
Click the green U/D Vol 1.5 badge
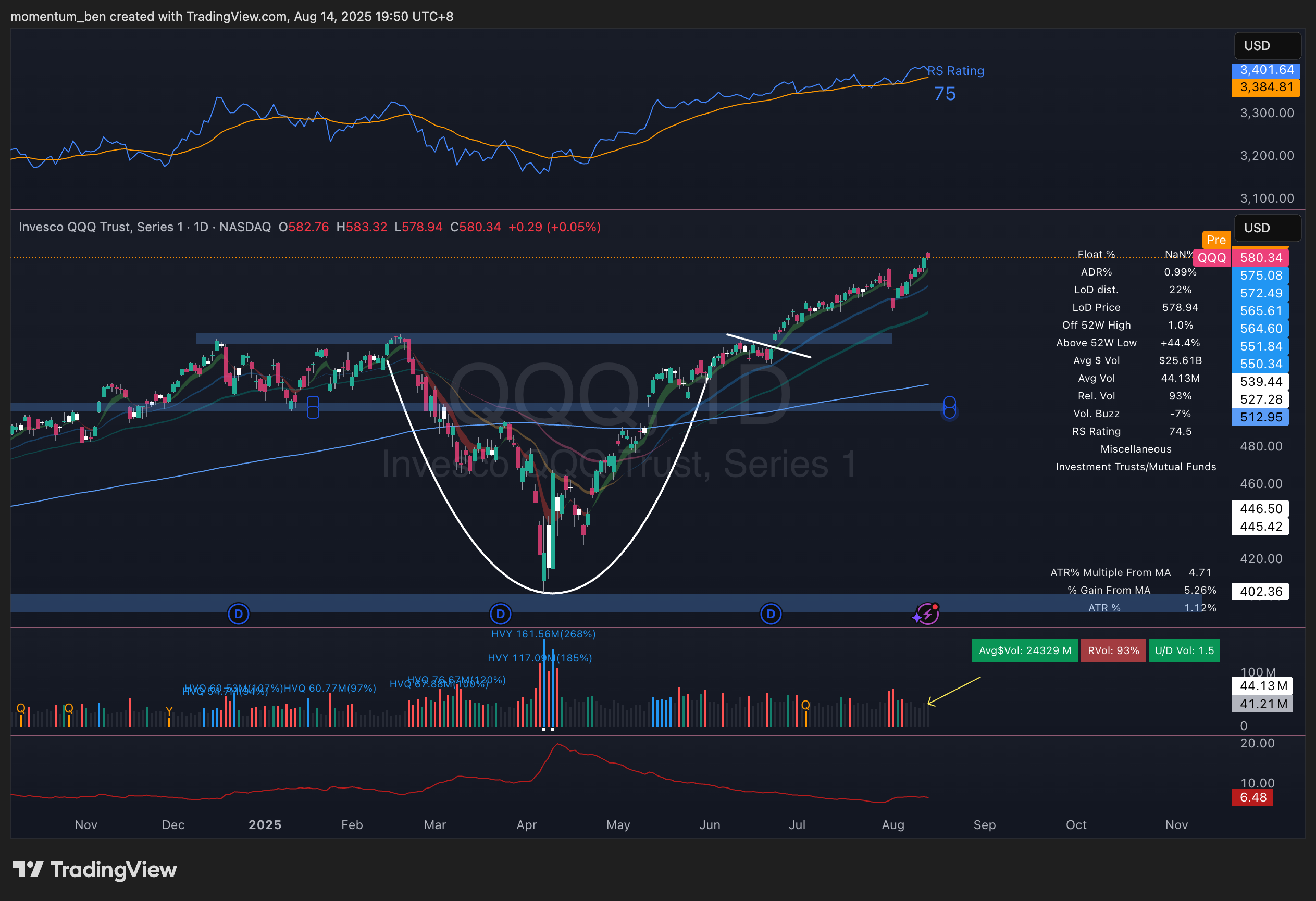click(x=1184, y=650)
